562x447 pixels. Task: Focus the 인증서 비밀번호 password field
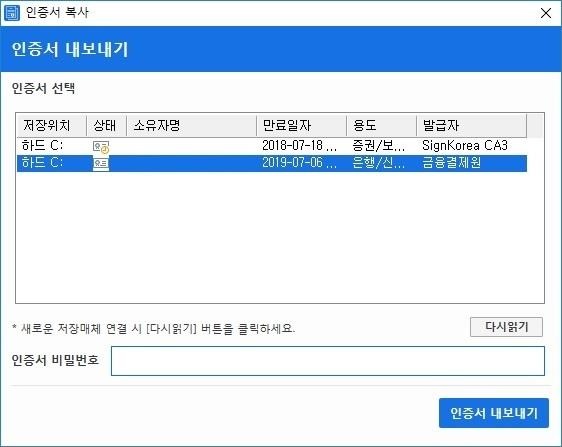pos(328,361)
